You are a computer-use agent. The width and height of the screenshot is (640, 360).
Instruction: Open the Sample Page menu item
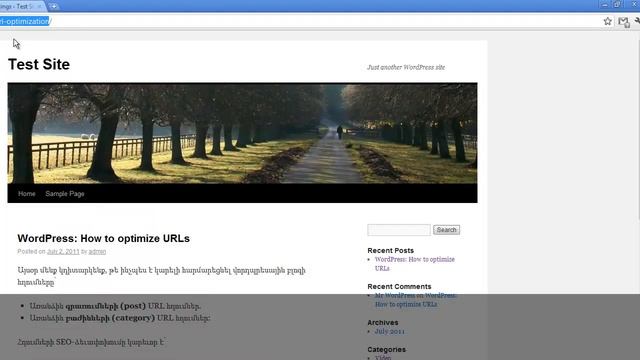click(64, 193)
